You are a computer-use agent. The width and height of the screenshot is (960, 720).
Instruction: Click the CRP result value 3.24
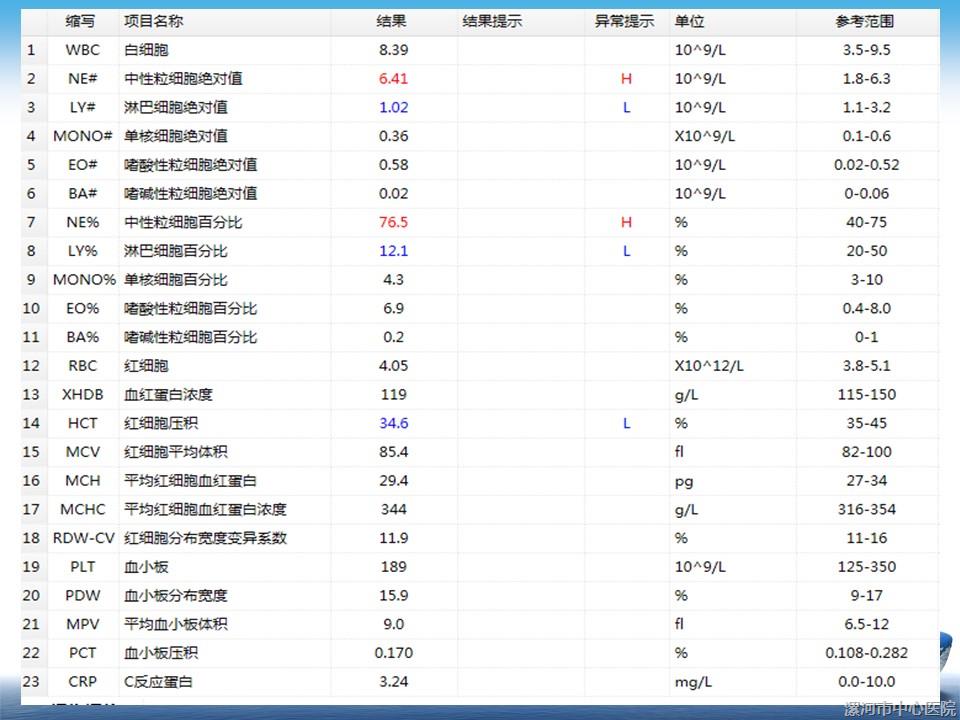[393, 682]
